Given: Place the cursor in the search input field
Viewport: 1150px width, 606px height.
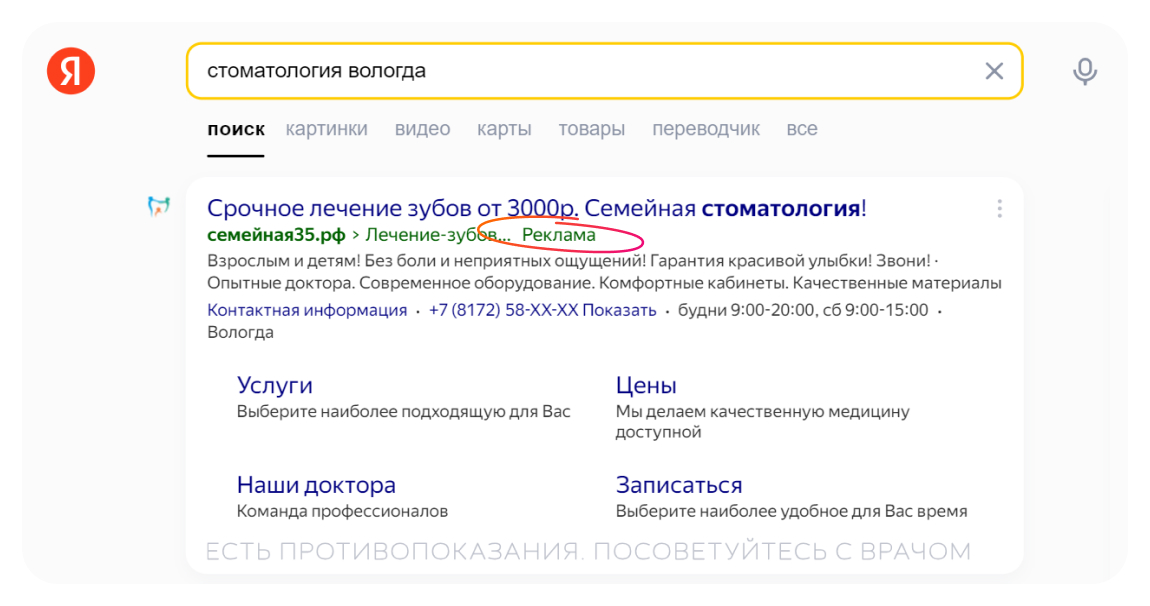Looking at the screenshot, I should click(500, 70).
